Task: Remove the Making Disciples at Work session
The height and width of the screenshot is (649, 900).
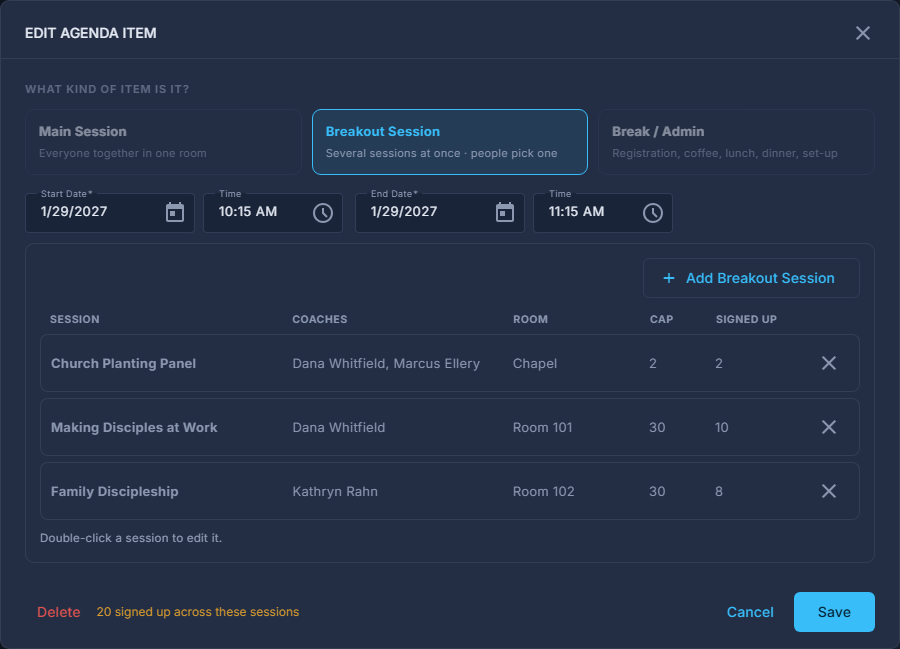Action: [x=828, y=427]
